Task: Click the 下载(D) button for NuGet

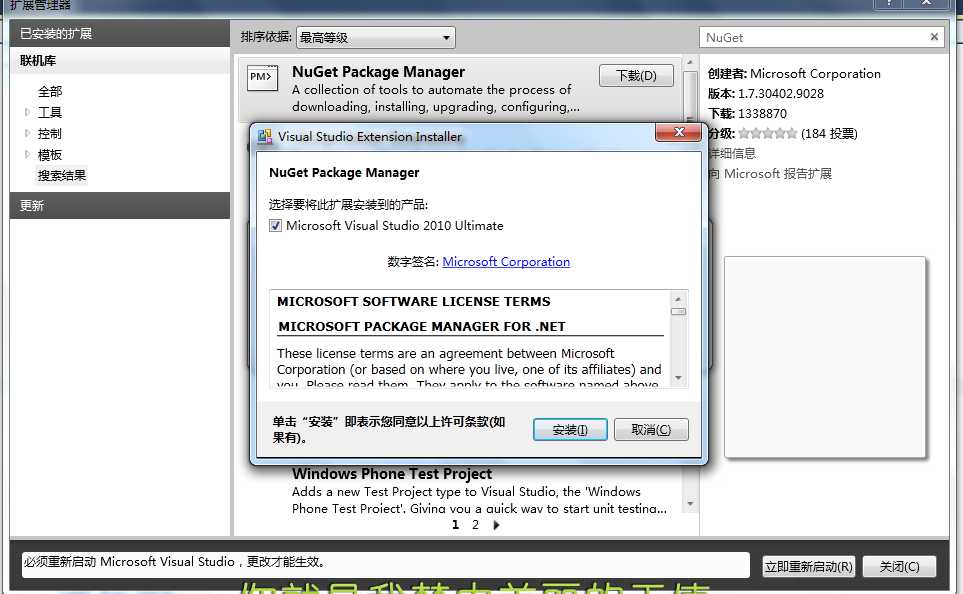Action: pos(636,76)
